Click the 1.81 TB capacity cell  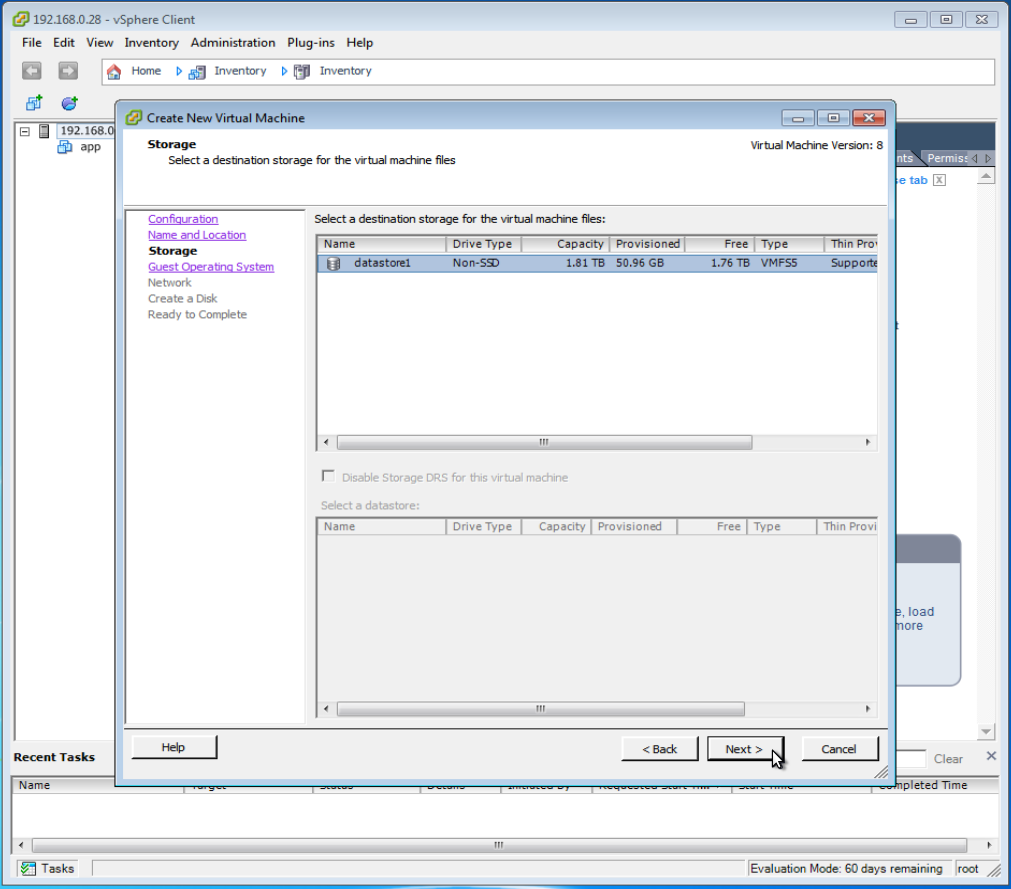coord(585,263)
